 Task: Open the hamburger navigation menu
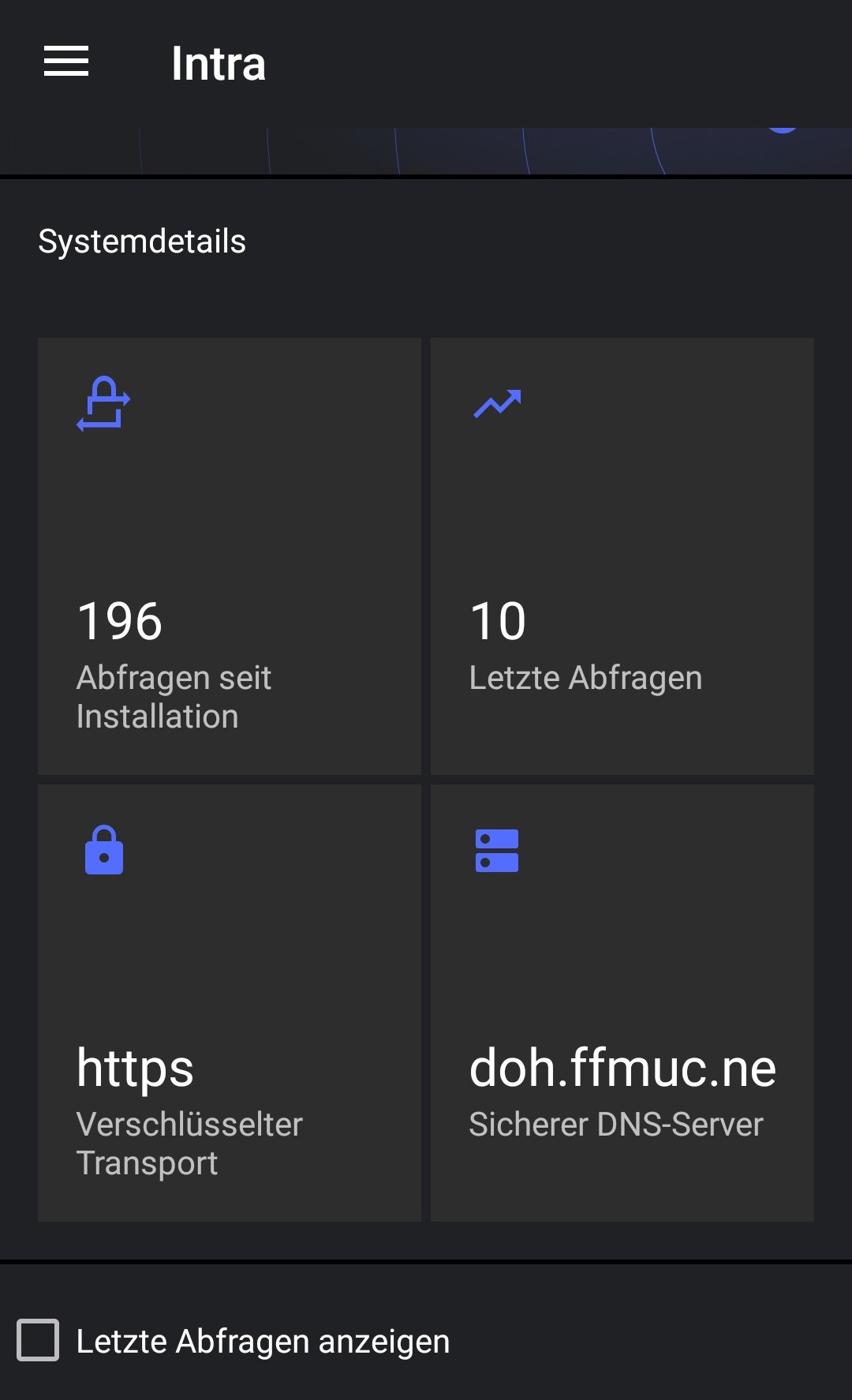pos(66,62)
